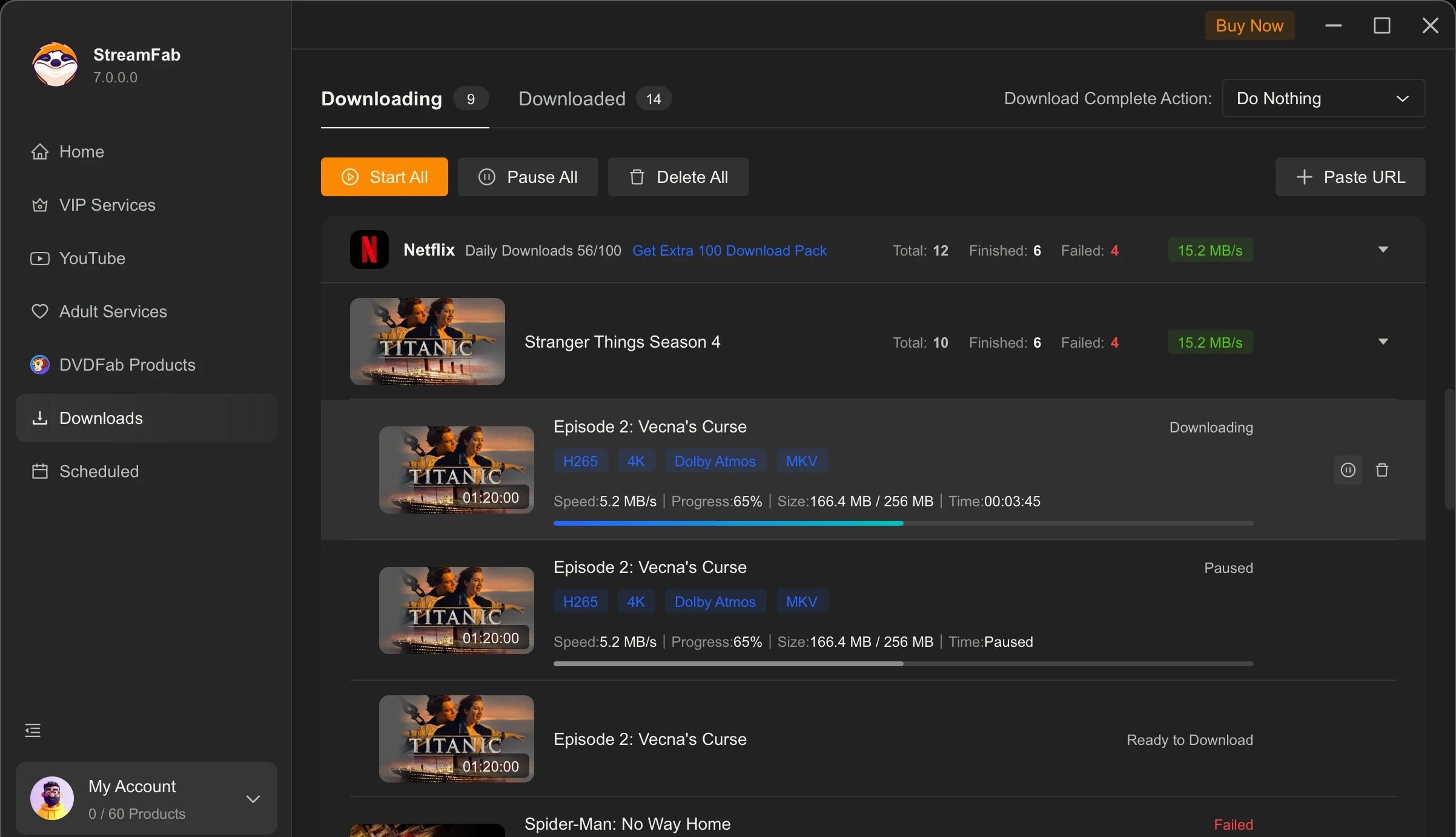Click the 0 / 60 Products text
1456x837 pixels.
(137, 814)
